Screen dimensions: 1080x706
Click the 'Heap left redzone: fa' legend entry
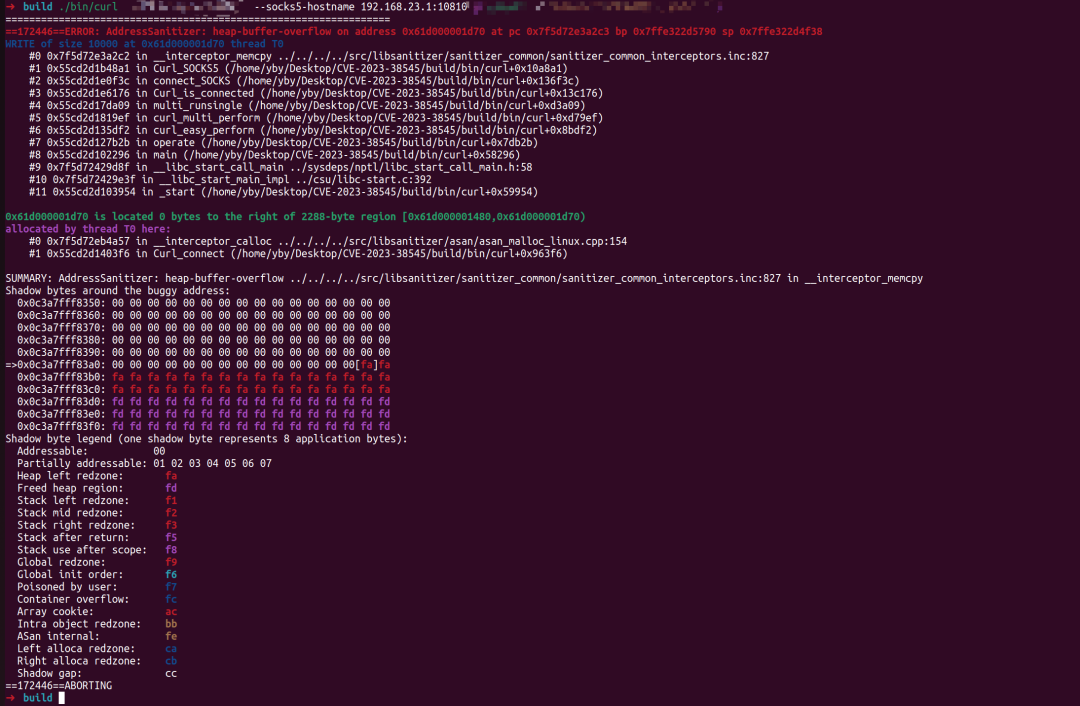coord(96,476)
